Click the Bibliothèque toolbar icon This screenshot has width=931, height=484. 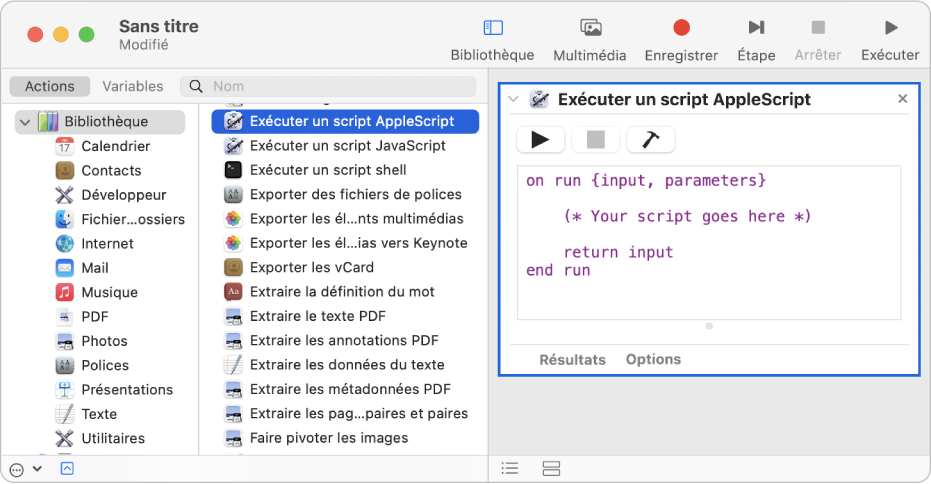(x=492, y=28)
